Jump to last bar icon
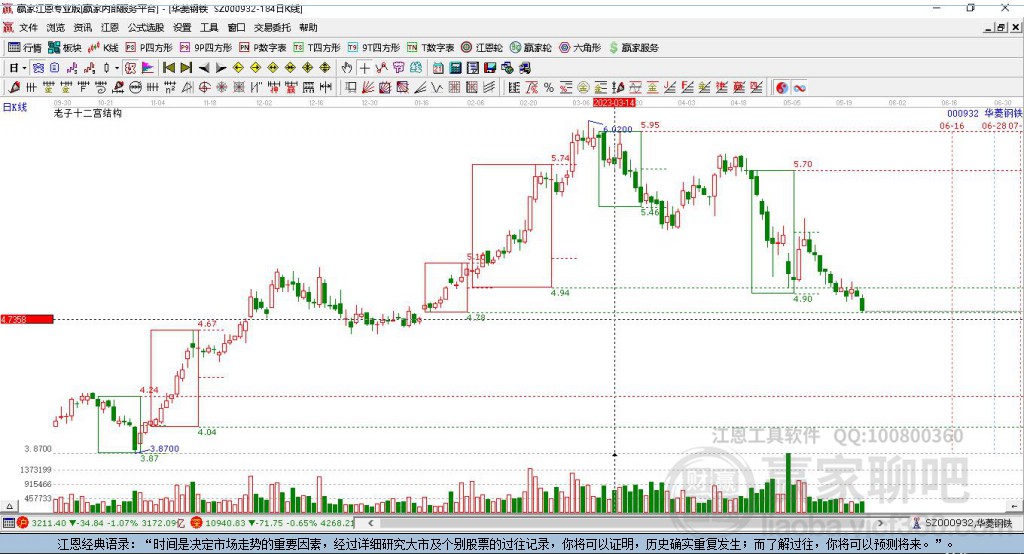 (186, 67)
